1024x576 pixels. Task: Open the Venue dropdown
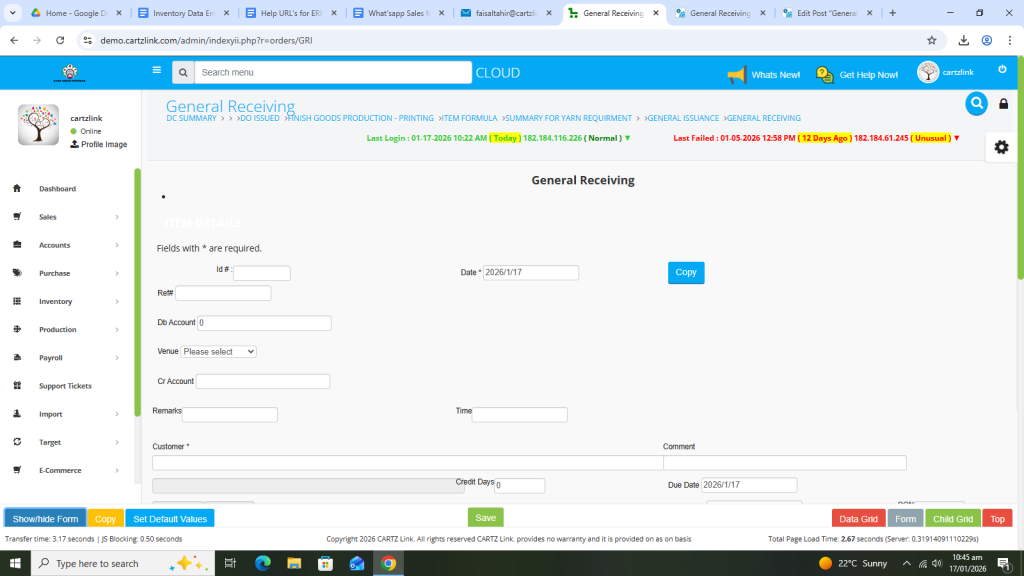(x=219, y=352)
